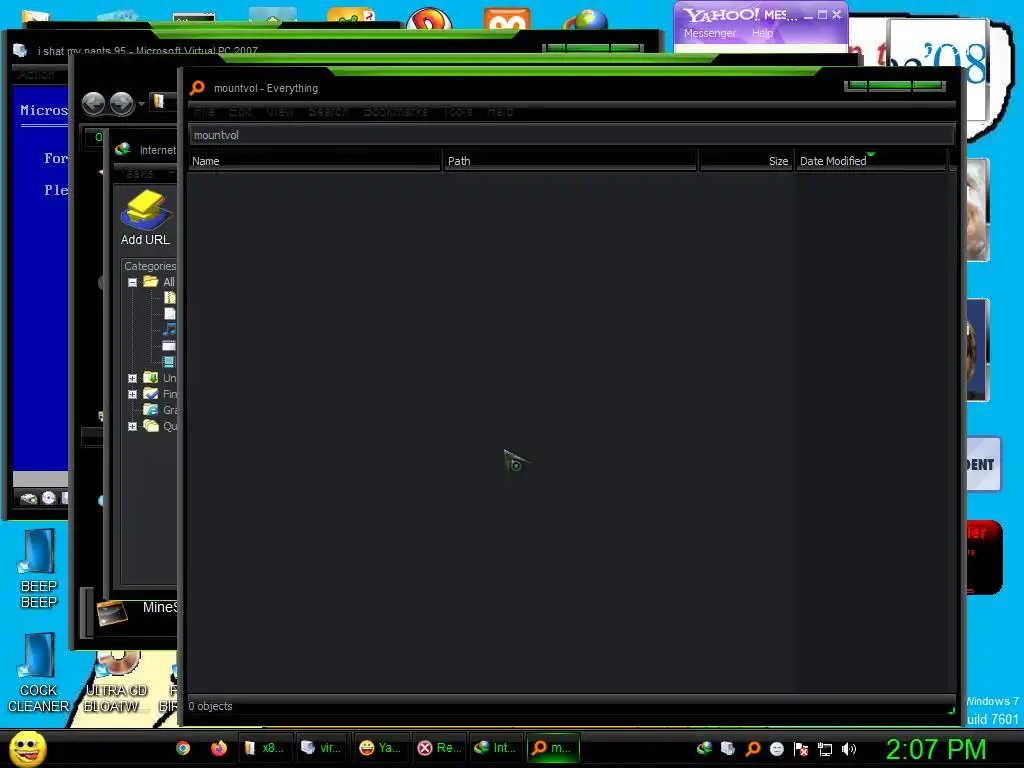Select the All Downloads folder icon
The image size is (1024, 768).
click(x=151, y=281)
